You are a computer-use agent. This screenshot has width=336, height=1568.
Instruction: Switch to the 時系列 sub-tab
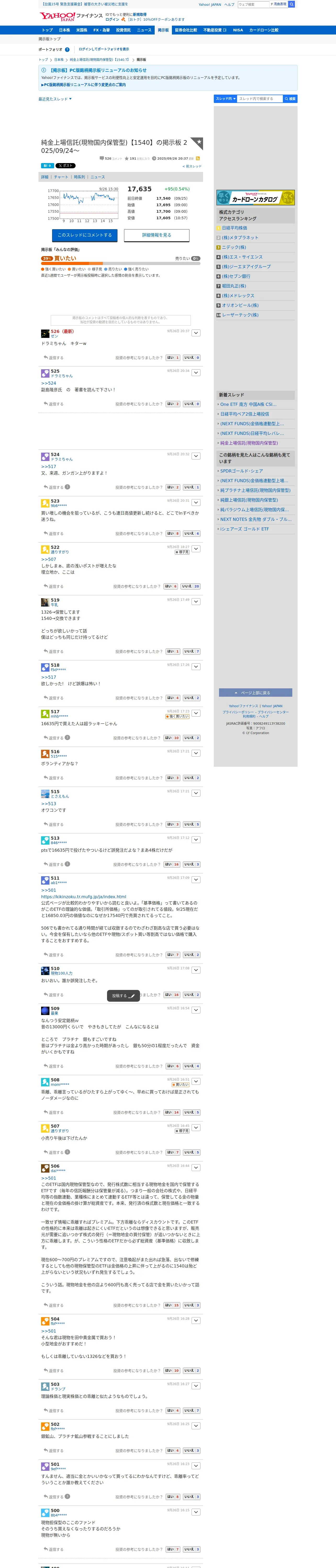(x=79, y=177)
